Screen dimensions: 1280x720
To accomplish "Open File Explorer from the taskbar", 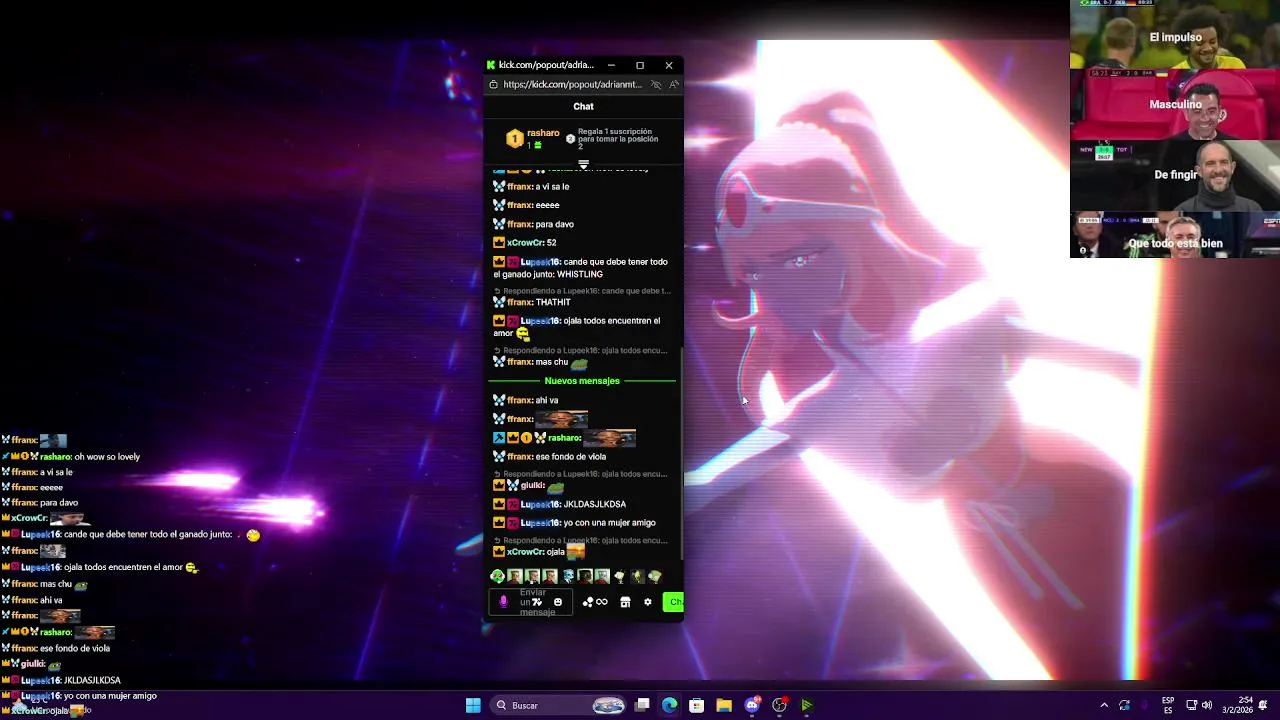I will pos(724,705).
